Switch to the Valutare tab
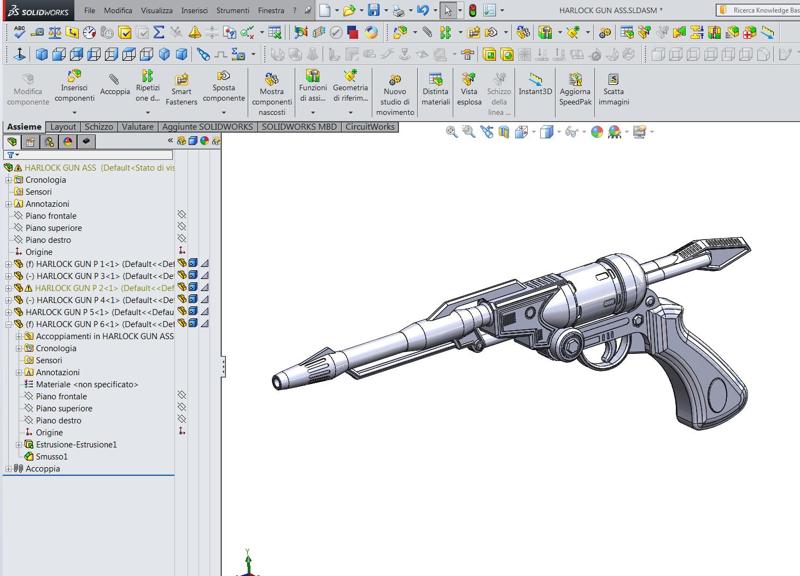The width and height of the screenshot is (800, 576). 136,127
